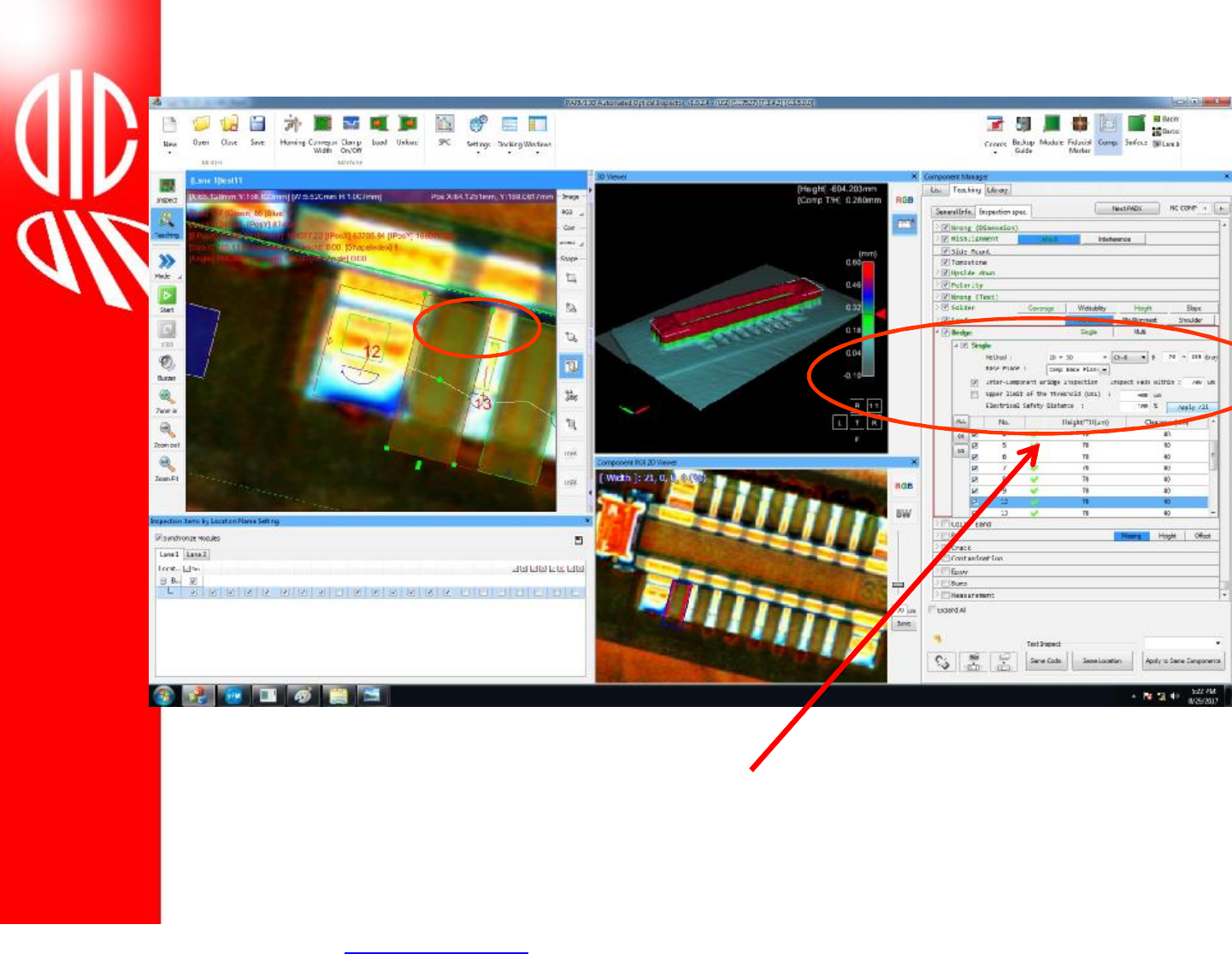Open the Test Inspect dropdown
The height and width of the screenshot is (954, 1232).
pos(1184,643)
